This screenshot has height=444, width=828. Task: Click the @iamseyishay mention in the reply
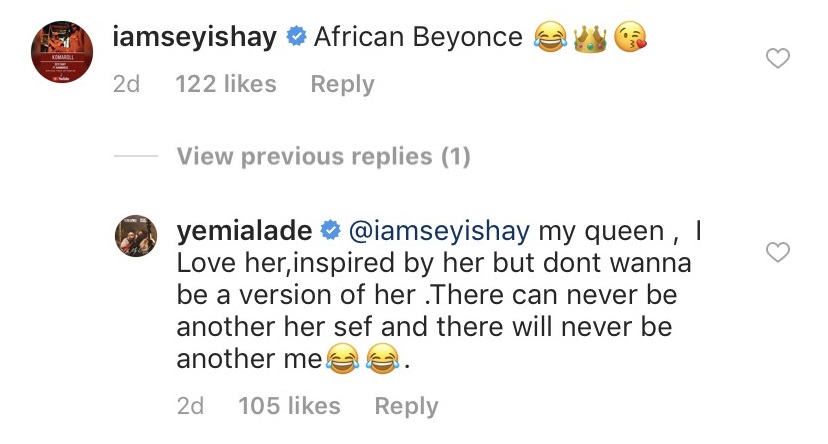pyautogui.click(x=439, y=232)
